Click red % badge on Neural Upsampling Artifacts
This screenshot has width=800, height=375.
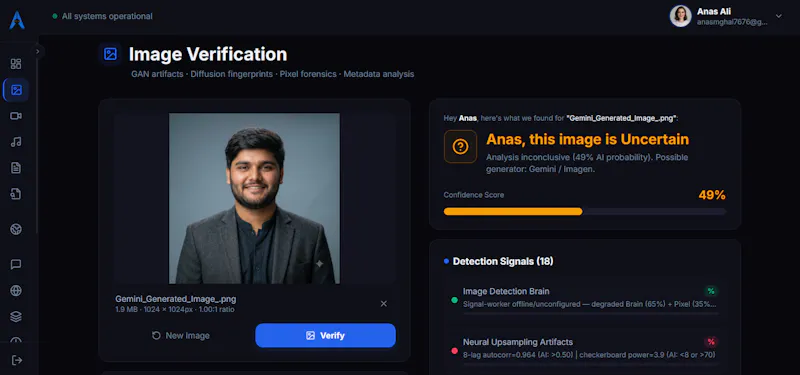(711, 342)
